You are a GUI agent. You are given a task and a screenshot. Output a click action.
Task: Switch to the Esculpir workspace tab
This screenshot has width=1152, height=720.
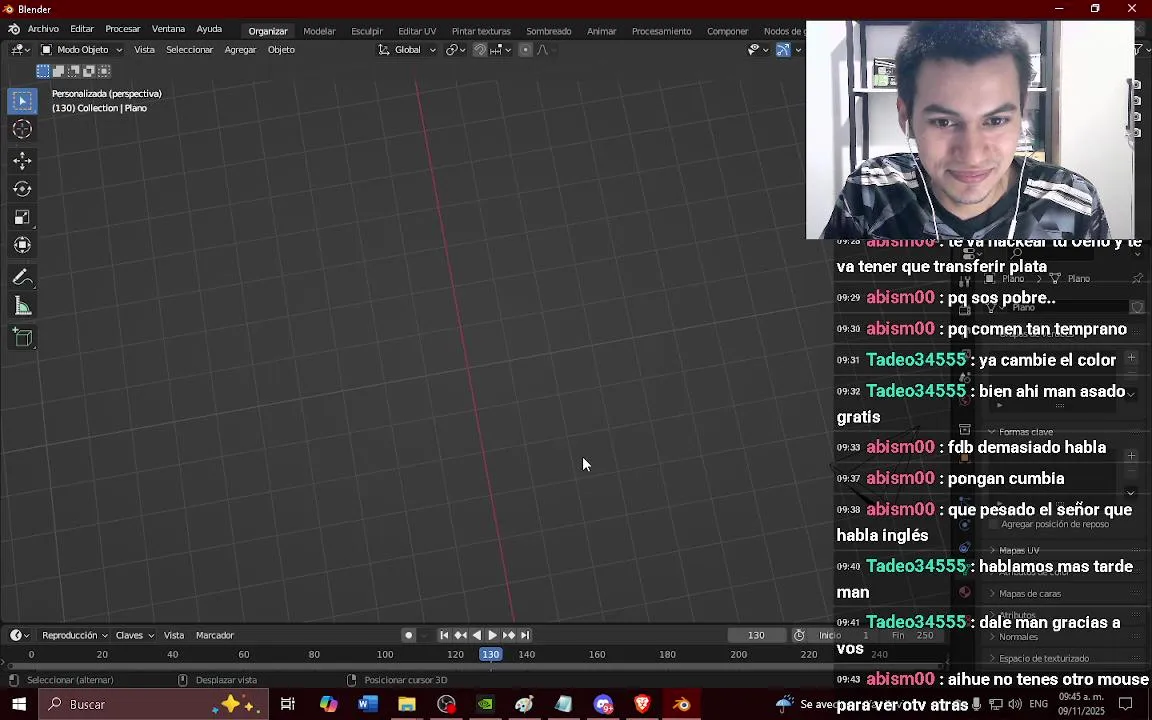(367, 32)
